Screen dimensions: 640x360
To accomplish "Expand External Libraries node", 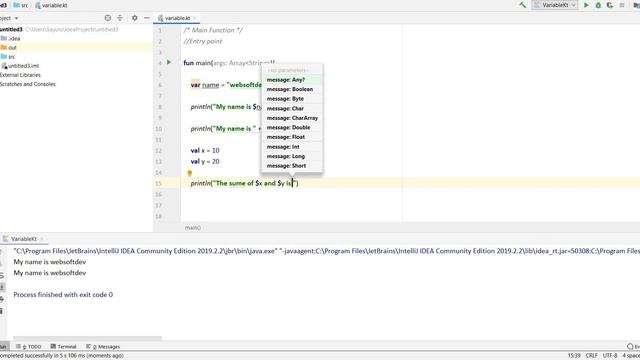I will [20, 75].
